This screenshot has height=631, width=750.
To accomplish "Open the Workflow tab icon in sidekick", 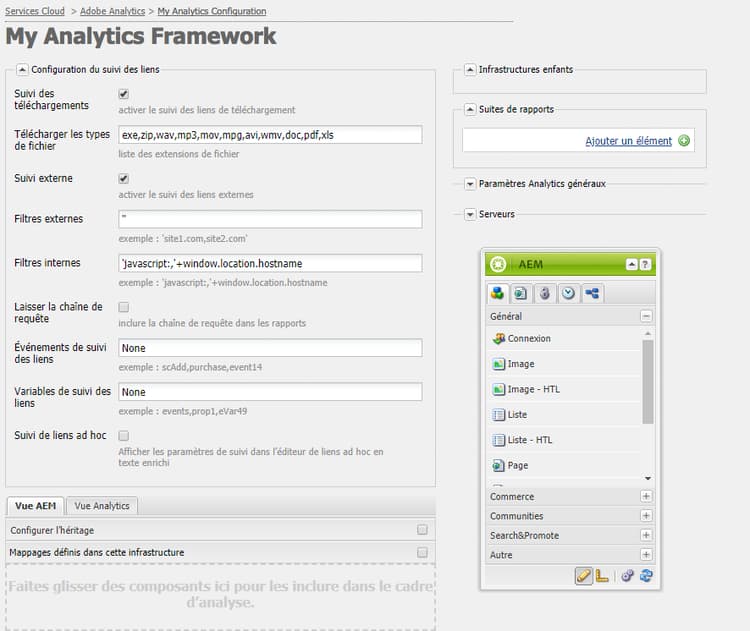I will coord(592,293).
